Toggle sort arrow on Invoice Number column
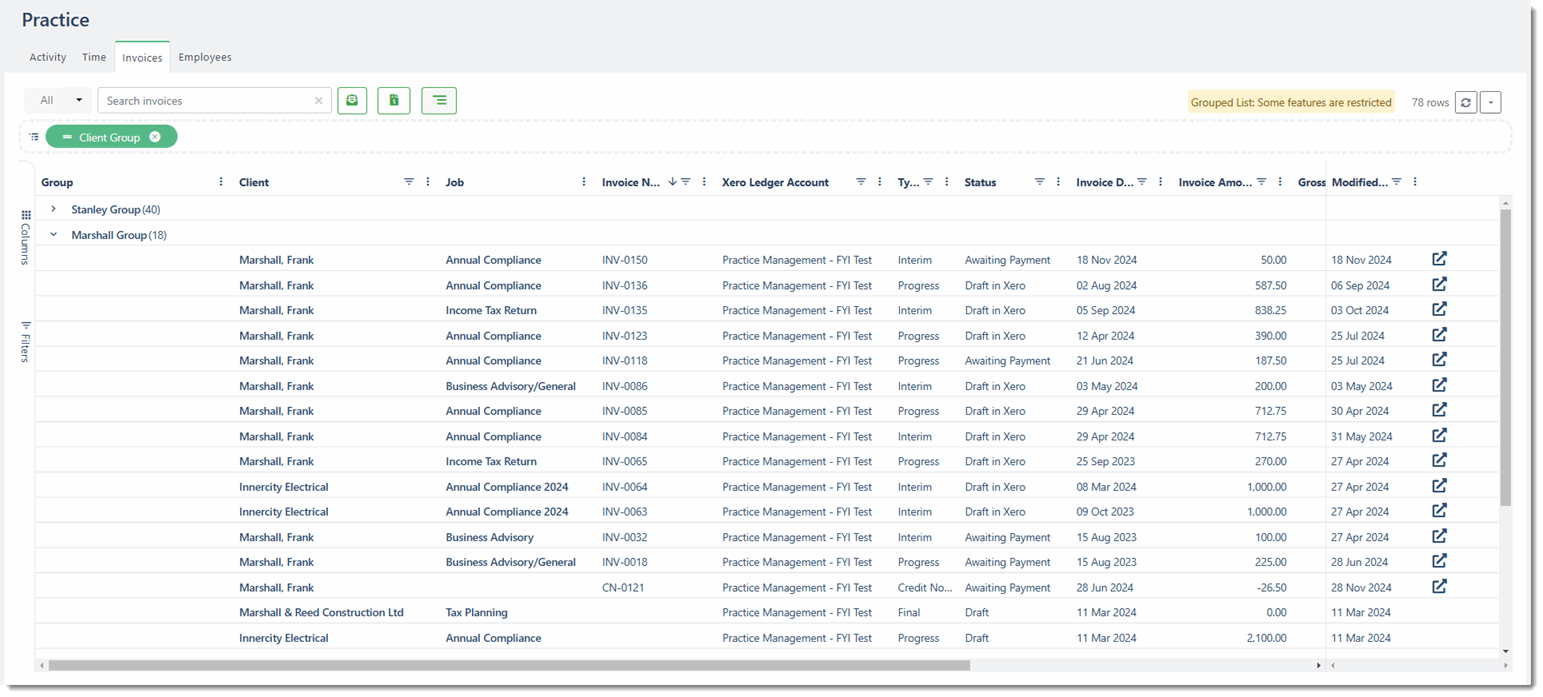1543x697 pixels. pos(672,181)
